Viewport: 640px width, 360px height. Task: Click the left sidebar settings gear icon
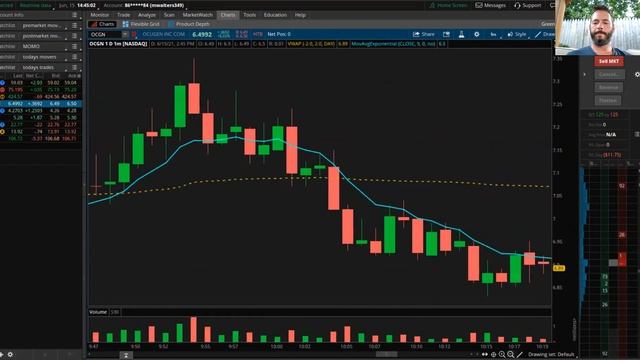10,355
